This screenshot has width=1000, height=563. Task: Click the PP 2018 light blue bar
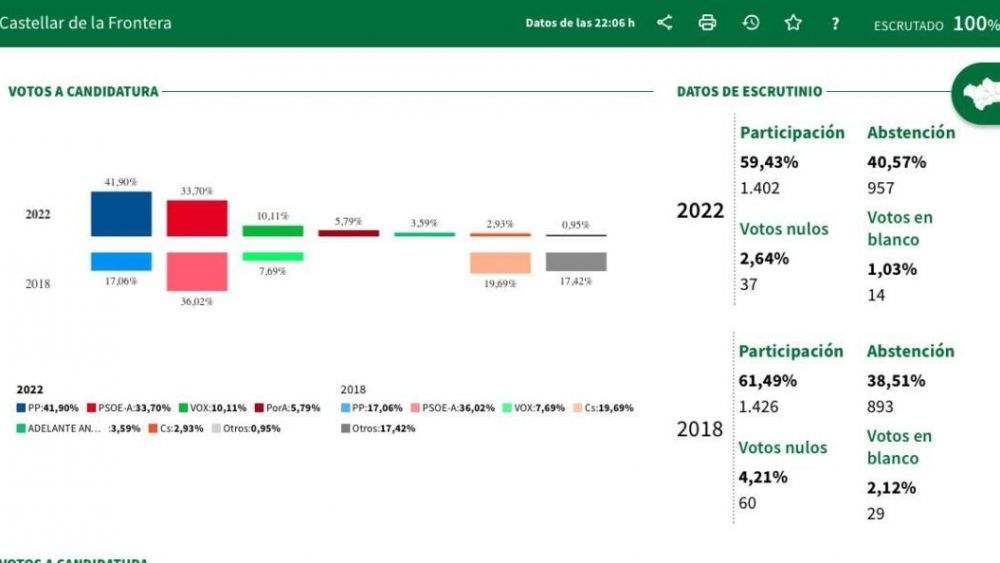tap(121, 261)
